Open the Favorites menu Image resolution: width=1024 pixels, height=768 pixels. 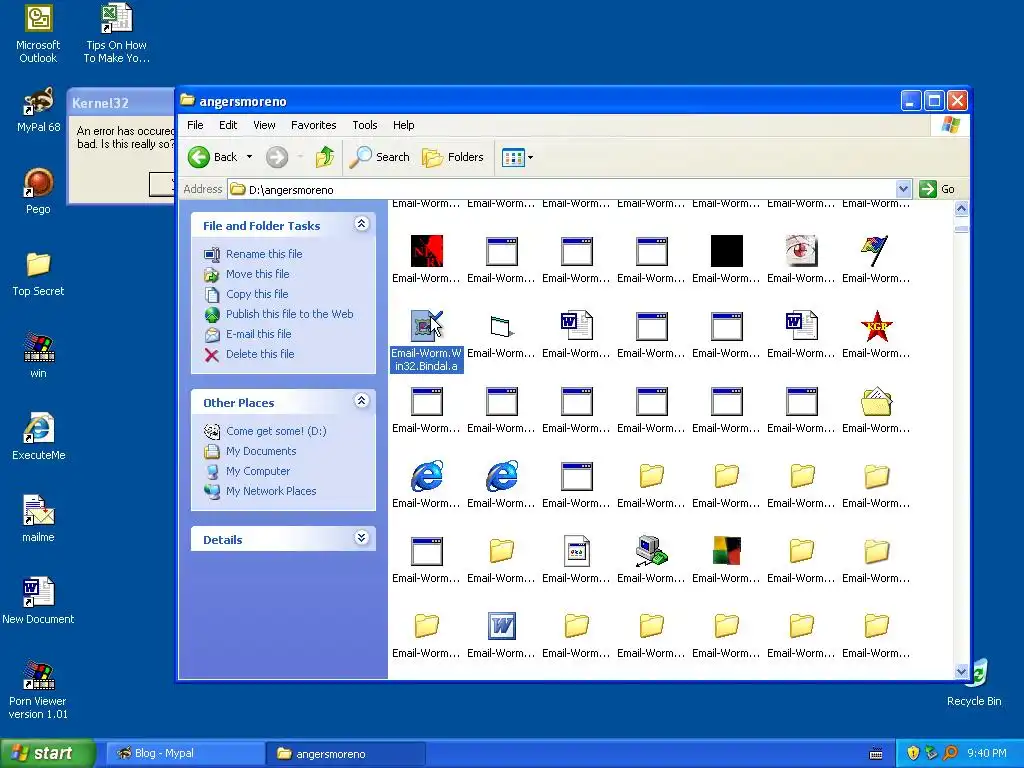(x=313, y=125)
